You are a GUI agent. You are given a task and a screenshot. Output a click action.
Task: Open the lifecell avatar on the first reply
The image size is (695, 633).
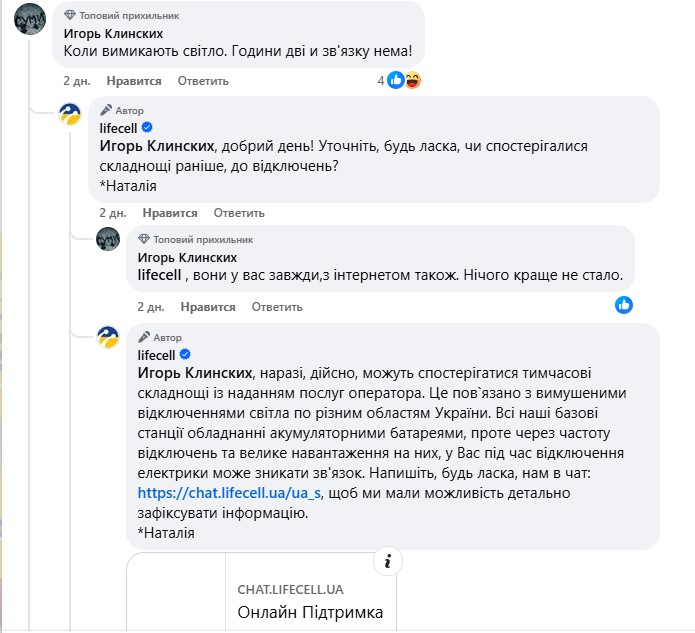click(x=71, y=115)
